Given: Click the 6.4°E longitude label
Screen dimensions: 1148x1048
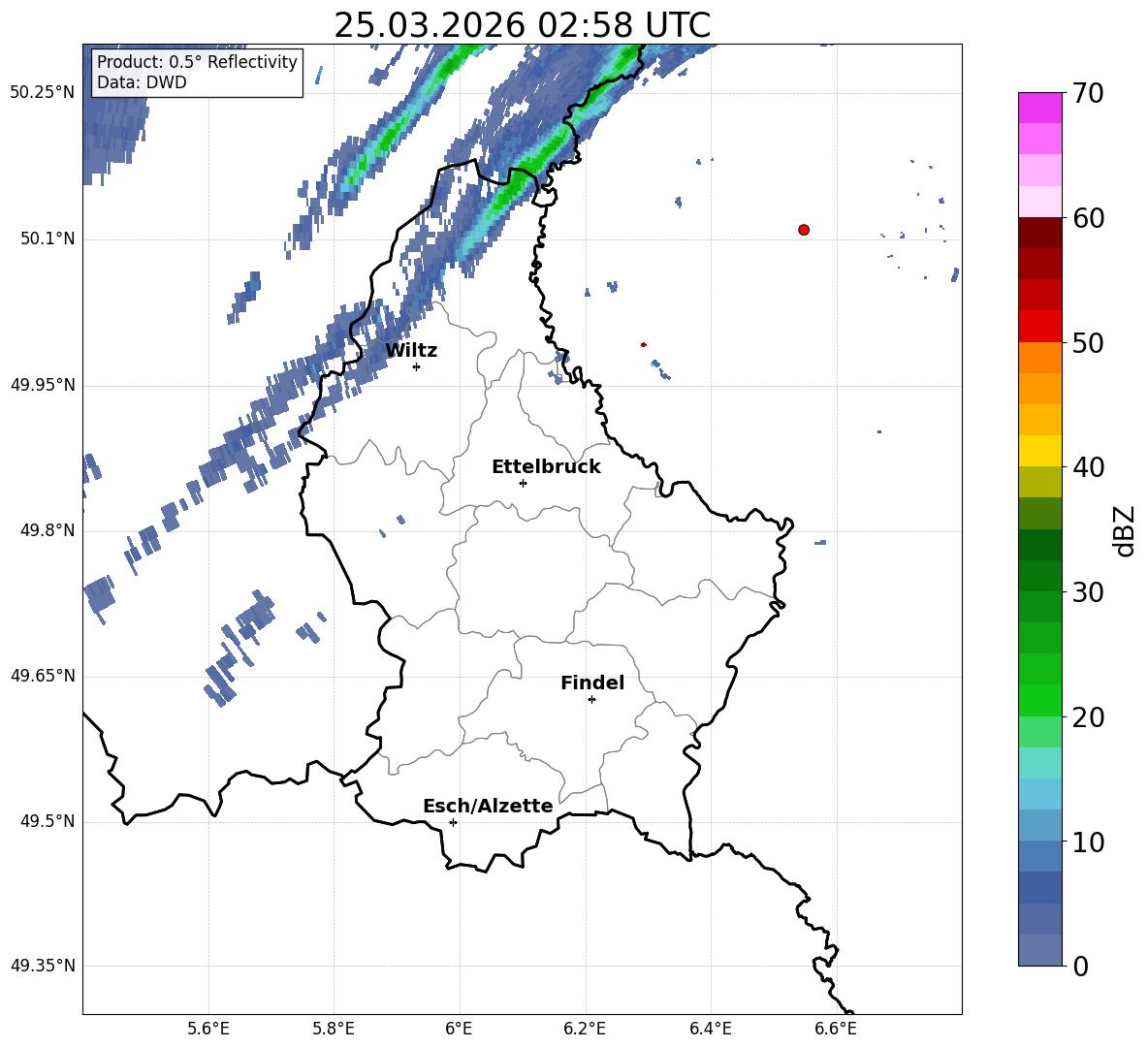Looking at the screenshot, I should coord(710,1029).
